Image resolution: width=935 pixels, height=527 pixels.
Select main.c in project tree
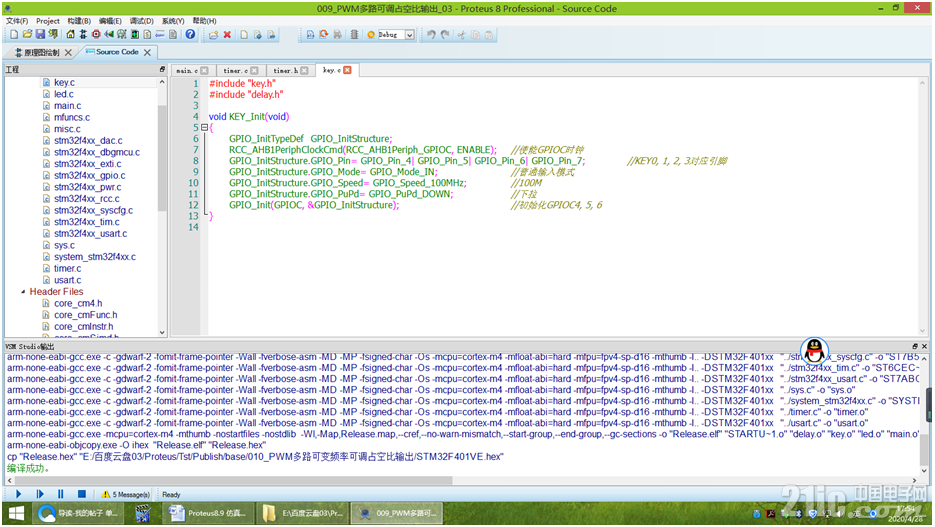coord(67,106)
